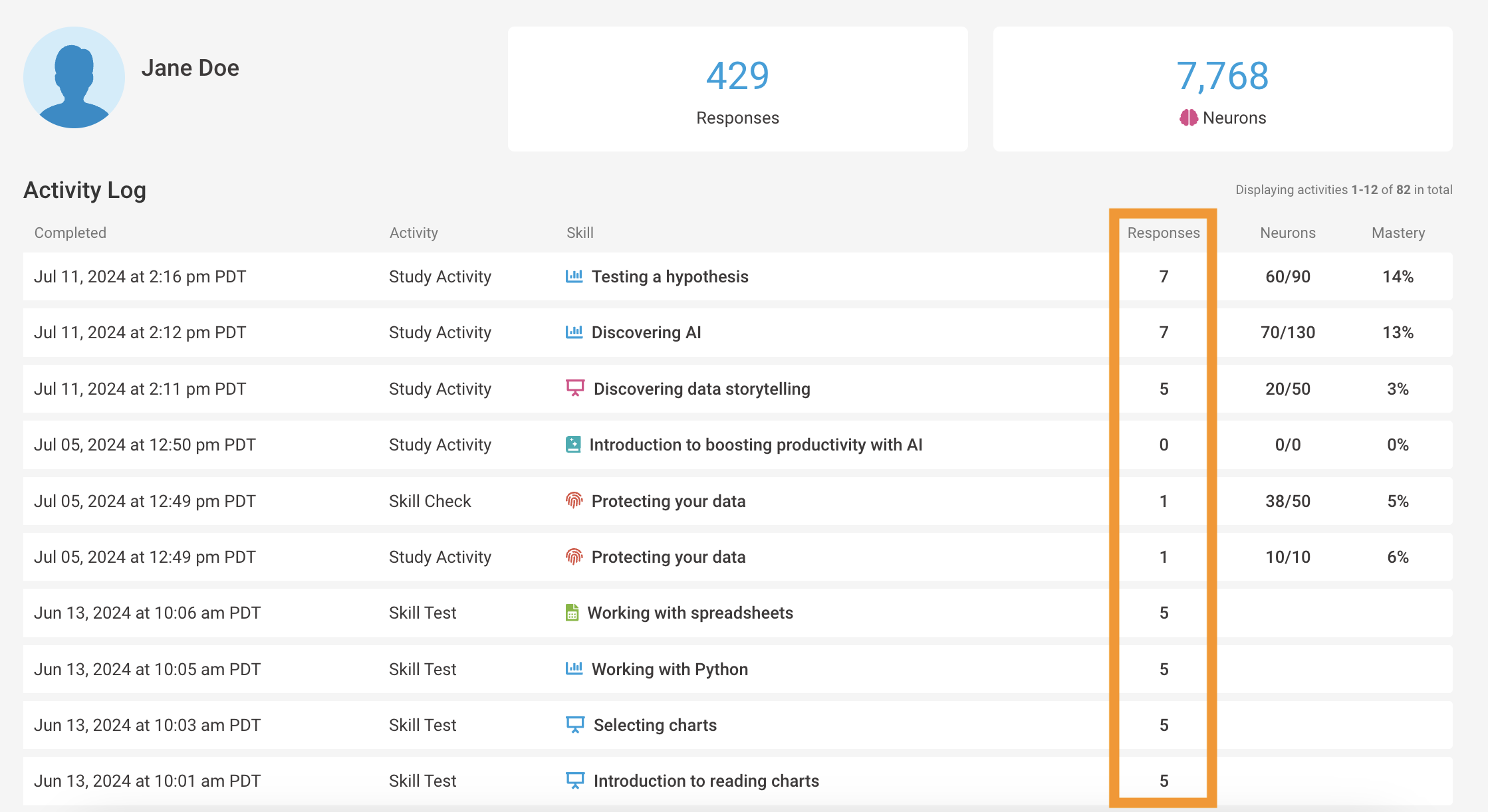Click the Responses column header
This screenshot has width=1488, height=812.
[x=1164, y=233]
